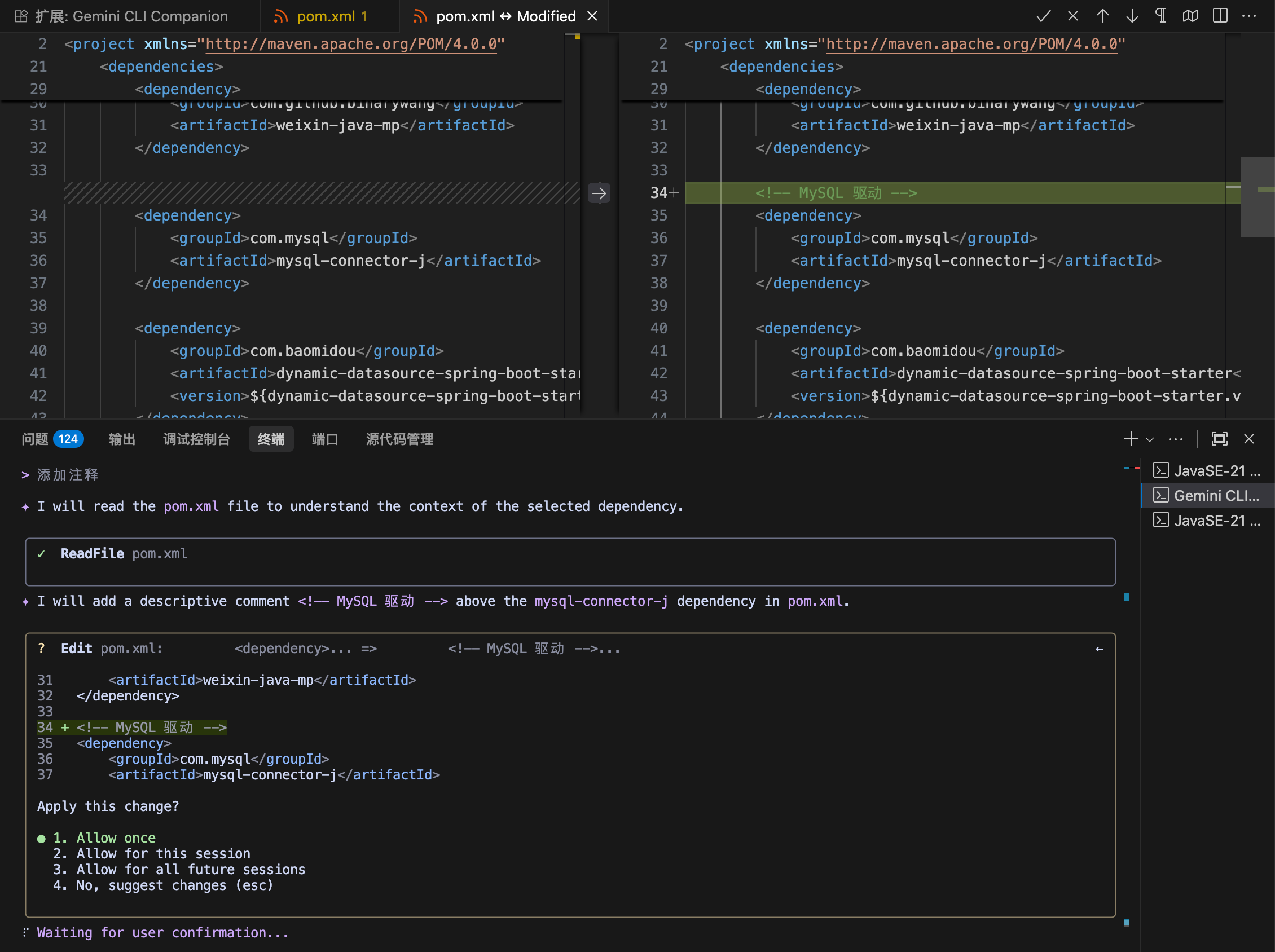
Task: Go to next change arrow
Action: click(x=1132, y=16)
